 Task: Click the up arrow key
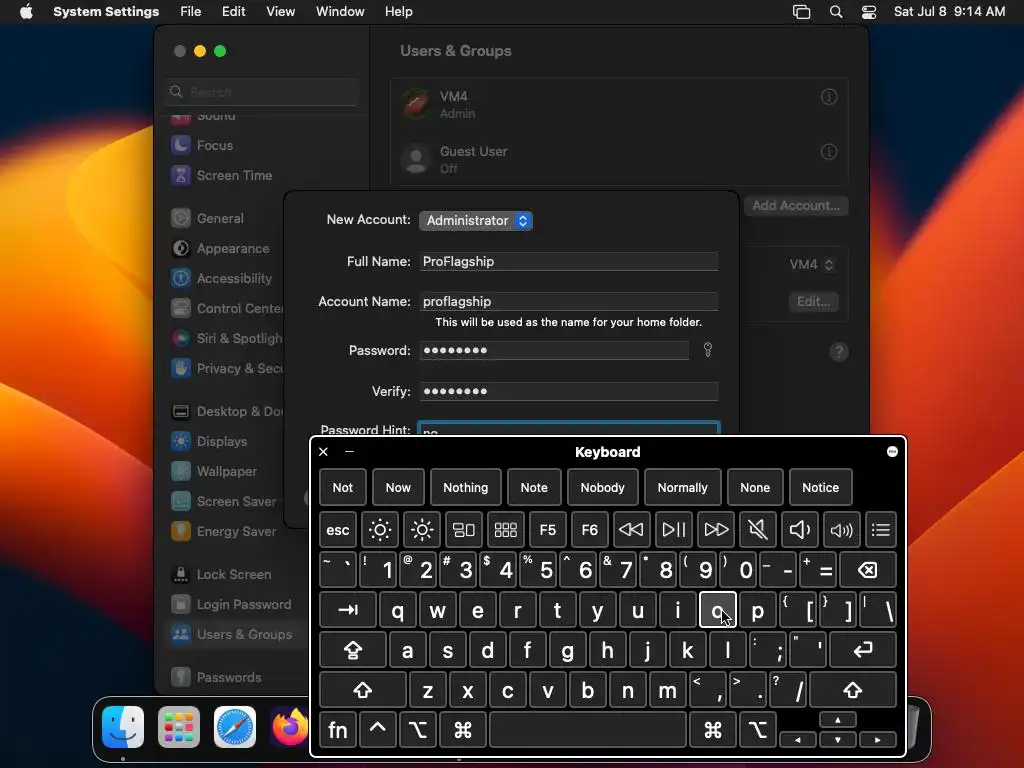[838, 720]
